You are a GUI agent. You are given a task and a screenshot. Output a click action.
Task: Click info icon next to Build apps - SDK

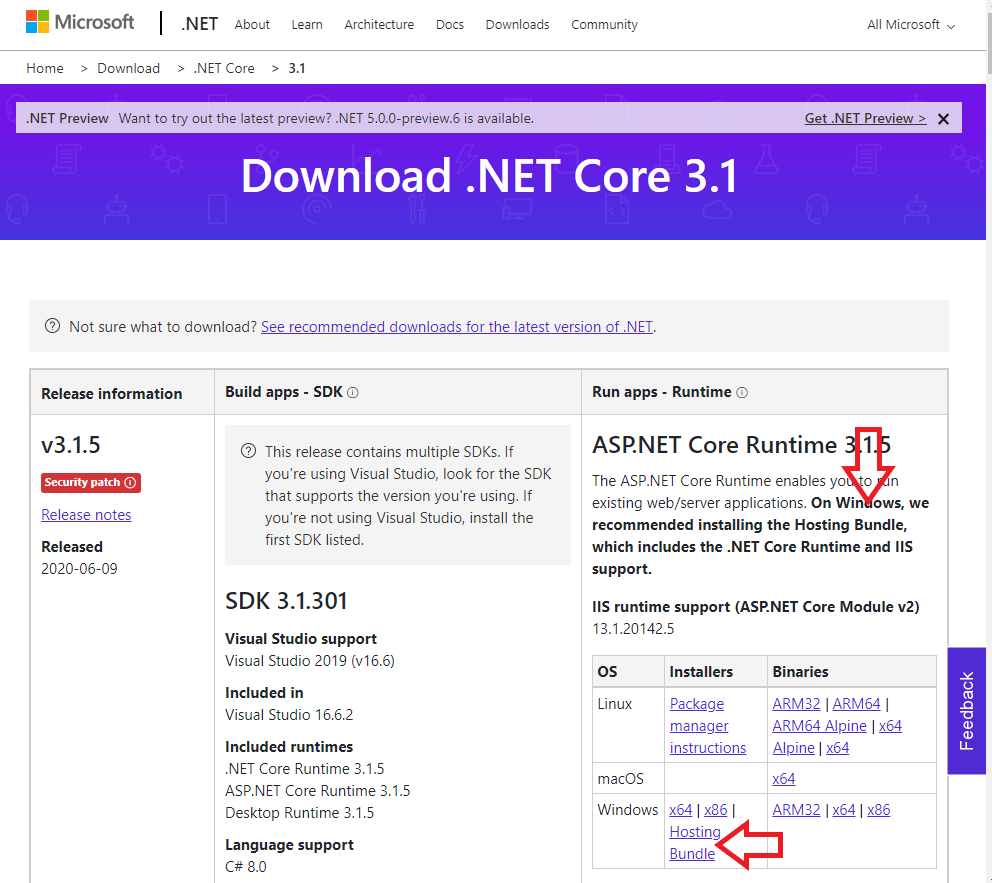pyautogui.click(x=353, y=393)
